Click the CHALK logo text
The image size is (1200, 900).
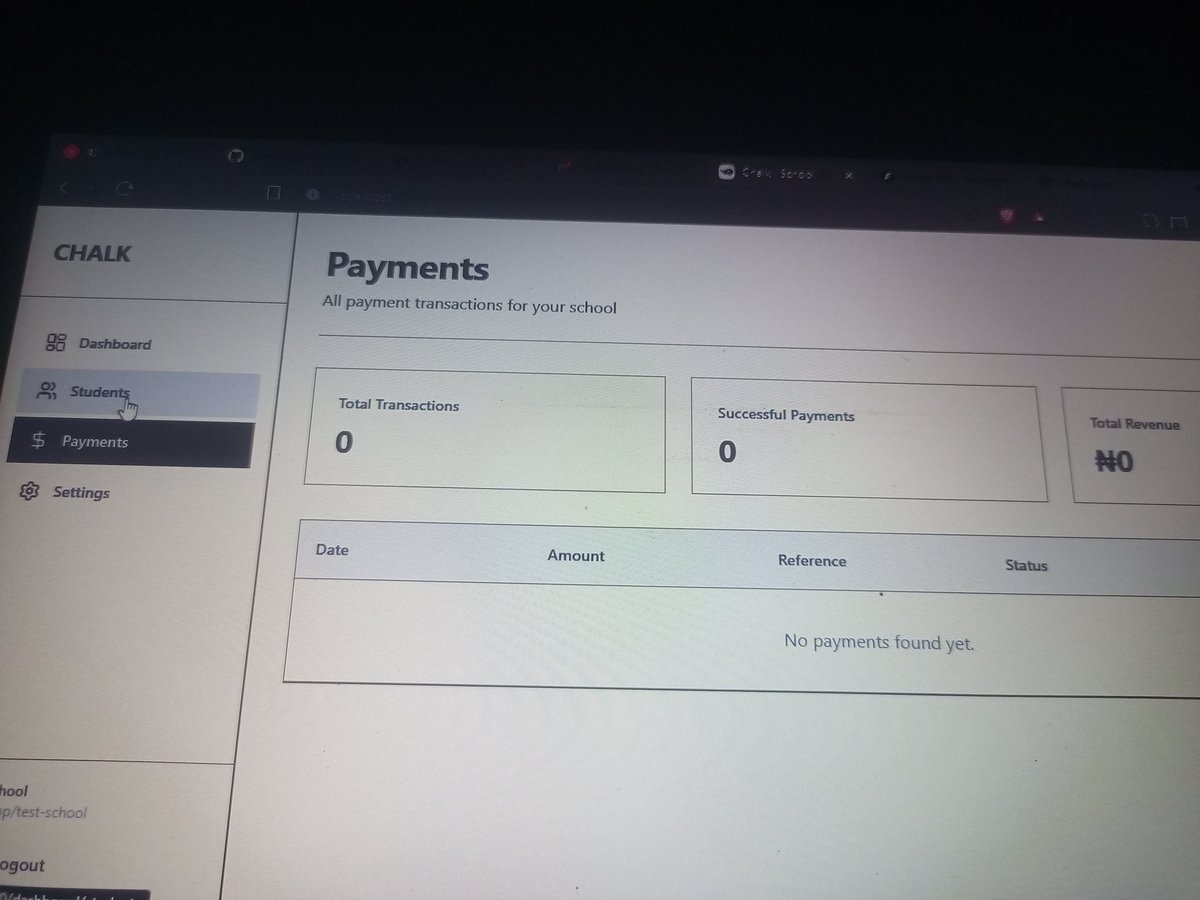92,253
